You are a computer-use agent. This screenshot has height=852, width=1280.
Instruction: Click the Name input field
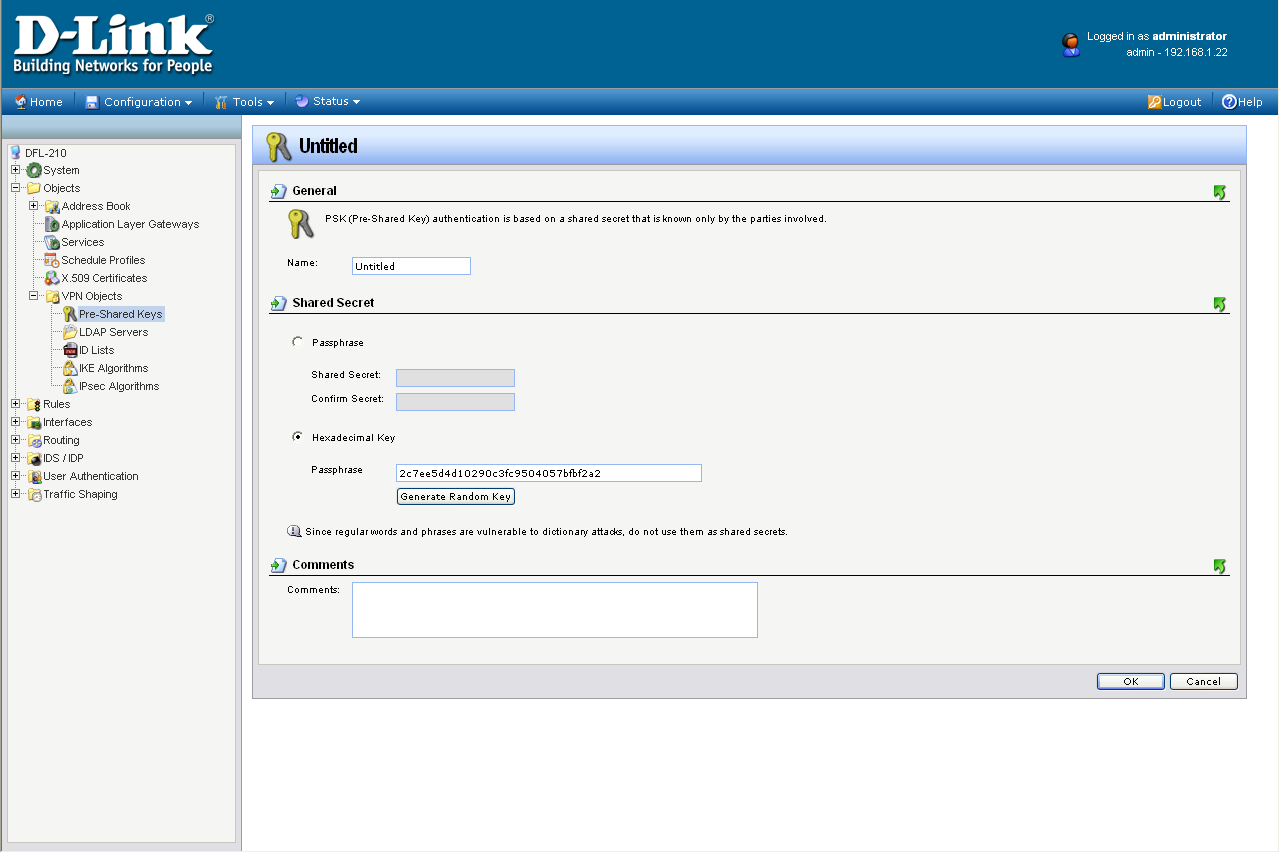click(411, 266)
